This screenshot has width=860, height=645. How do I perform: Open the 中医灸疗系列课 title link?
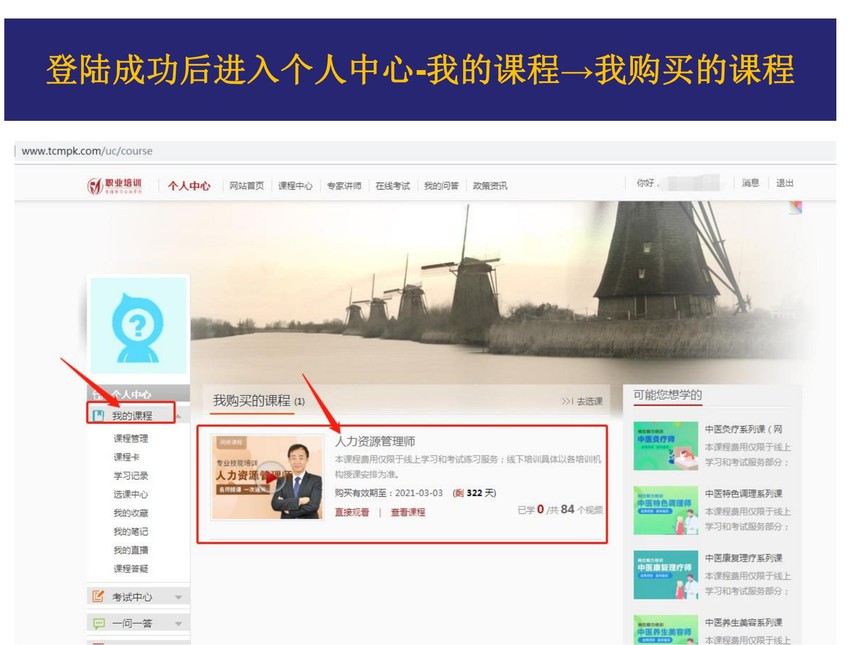pos(744,429)
